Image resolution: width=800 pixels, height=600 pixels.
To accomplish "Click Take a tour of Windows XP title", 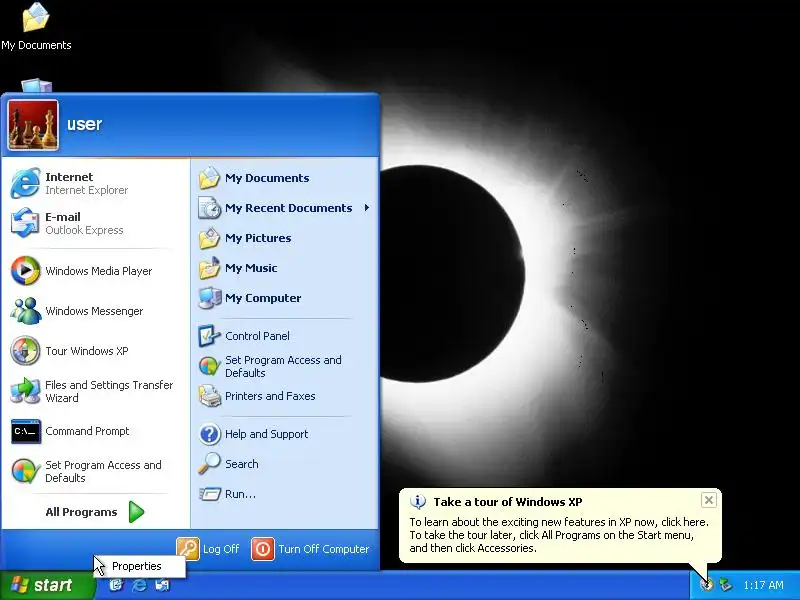I will 508,502.
